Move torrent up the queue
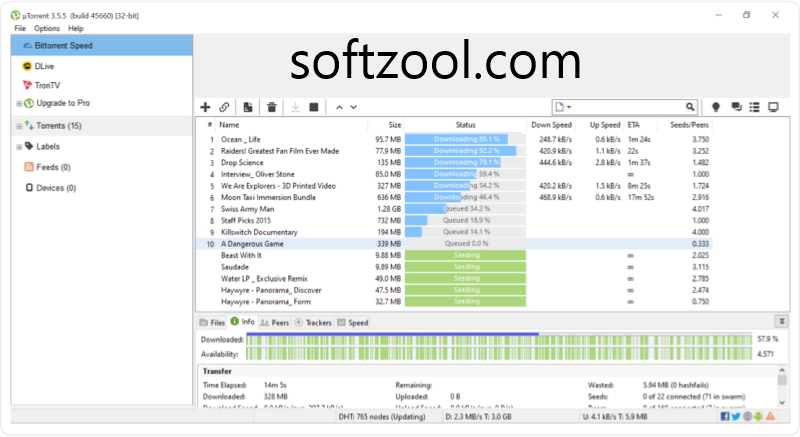Screen dimensions: 800x437 (339, 107)
